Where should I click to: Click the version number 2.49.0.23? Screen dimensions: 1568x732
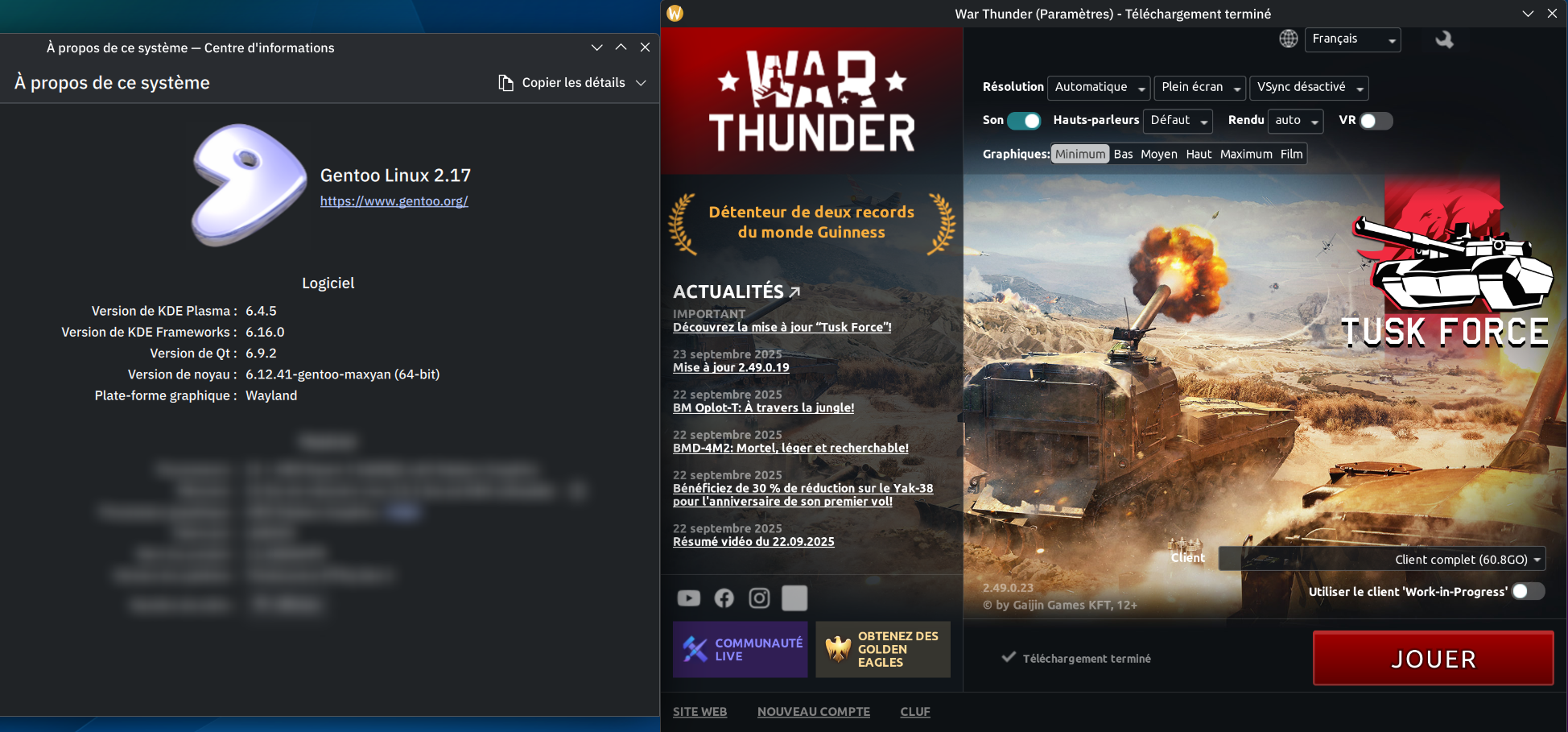tap(1008, 588)
